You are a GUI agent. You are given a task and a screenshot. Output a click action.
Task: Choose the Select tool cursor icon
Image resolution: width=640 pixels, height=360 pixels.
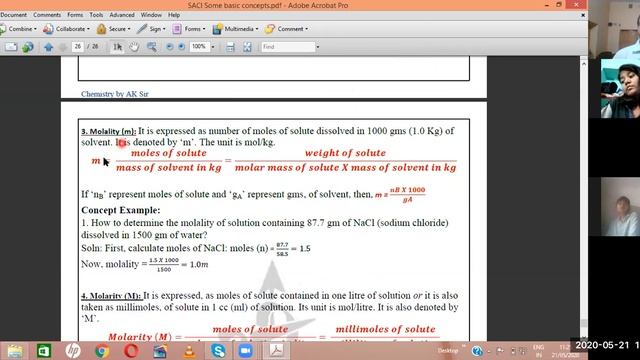pyautogui.click(x=118, y=47)
